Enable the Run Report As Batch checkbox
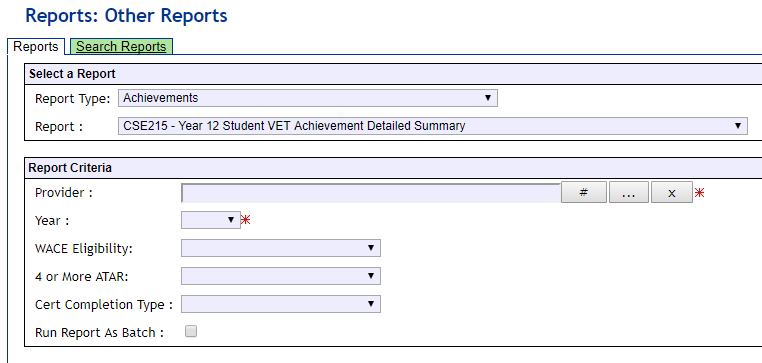 point(191,332)
